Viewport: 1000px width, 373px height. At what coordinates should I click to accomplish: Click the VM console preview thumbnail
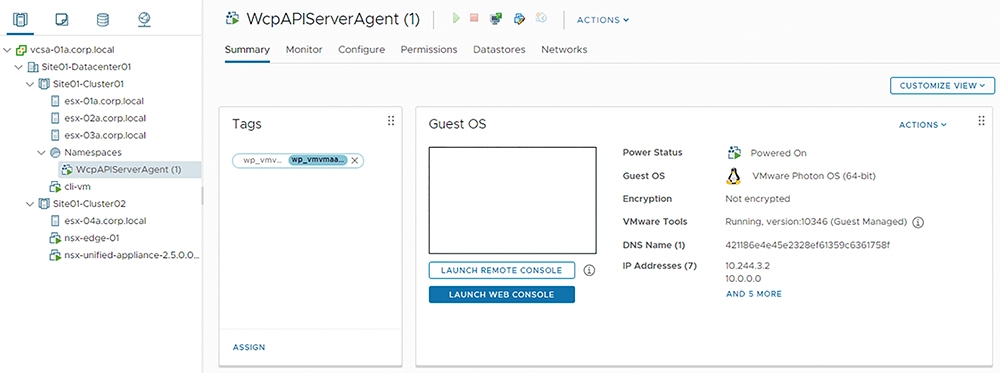(513, 201)
